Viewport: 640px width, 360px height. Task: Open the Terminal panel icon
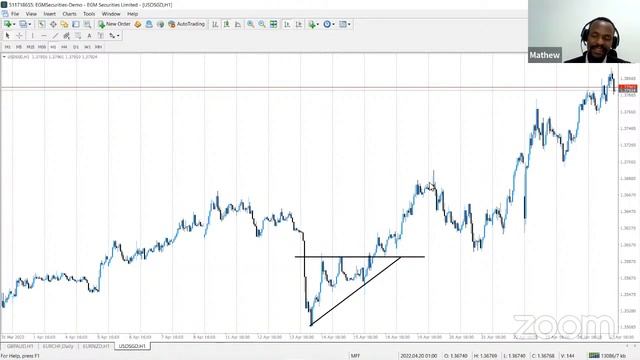pyautogui.click(x=76, y=24)
